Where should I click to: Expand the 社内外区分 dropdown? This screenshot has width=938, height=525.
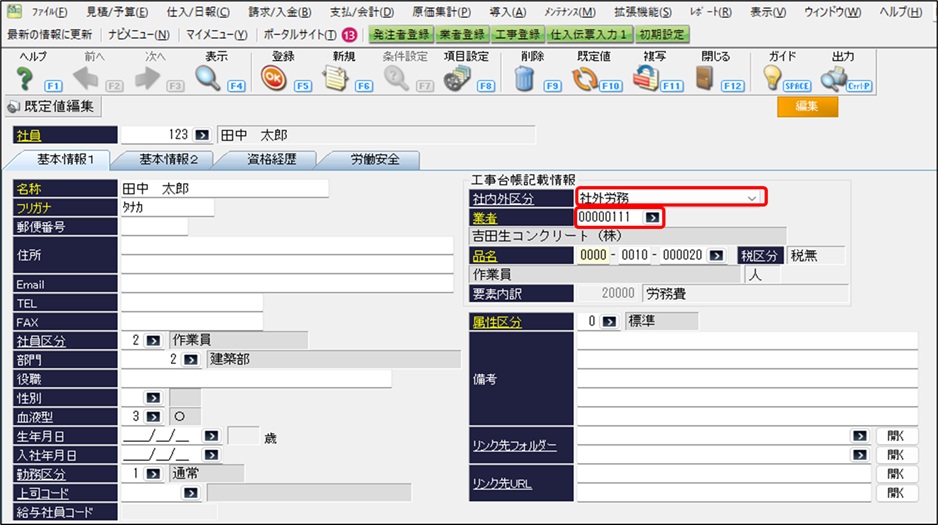pyautogui.click(x=752, y=198)
